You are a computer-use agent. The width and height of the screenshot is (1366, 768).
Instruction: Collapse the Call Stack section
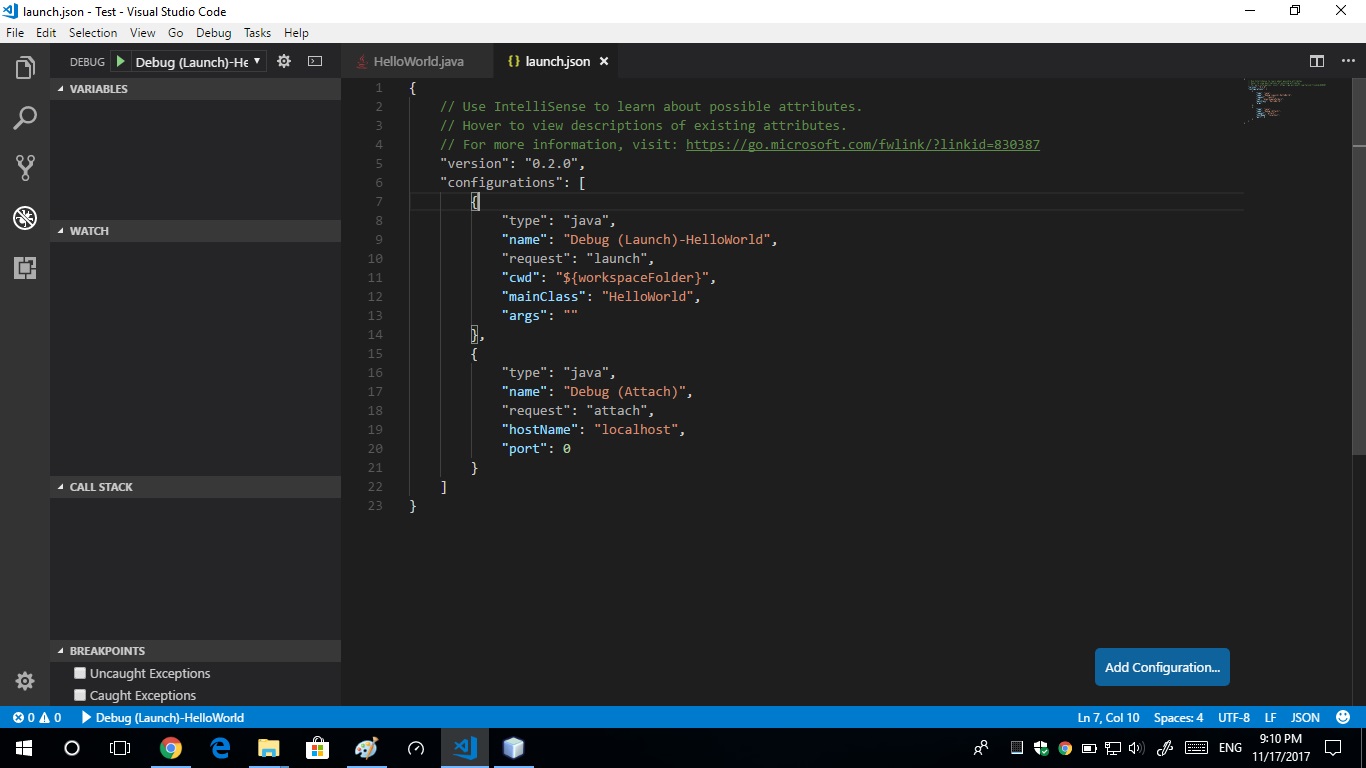pos(195,487)
